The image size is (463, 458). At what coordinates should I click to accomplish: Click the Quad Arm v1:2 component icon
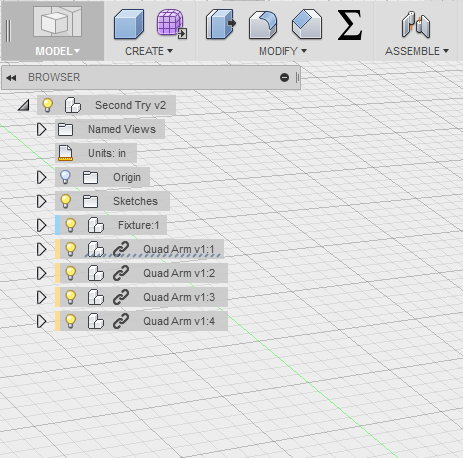96,273
